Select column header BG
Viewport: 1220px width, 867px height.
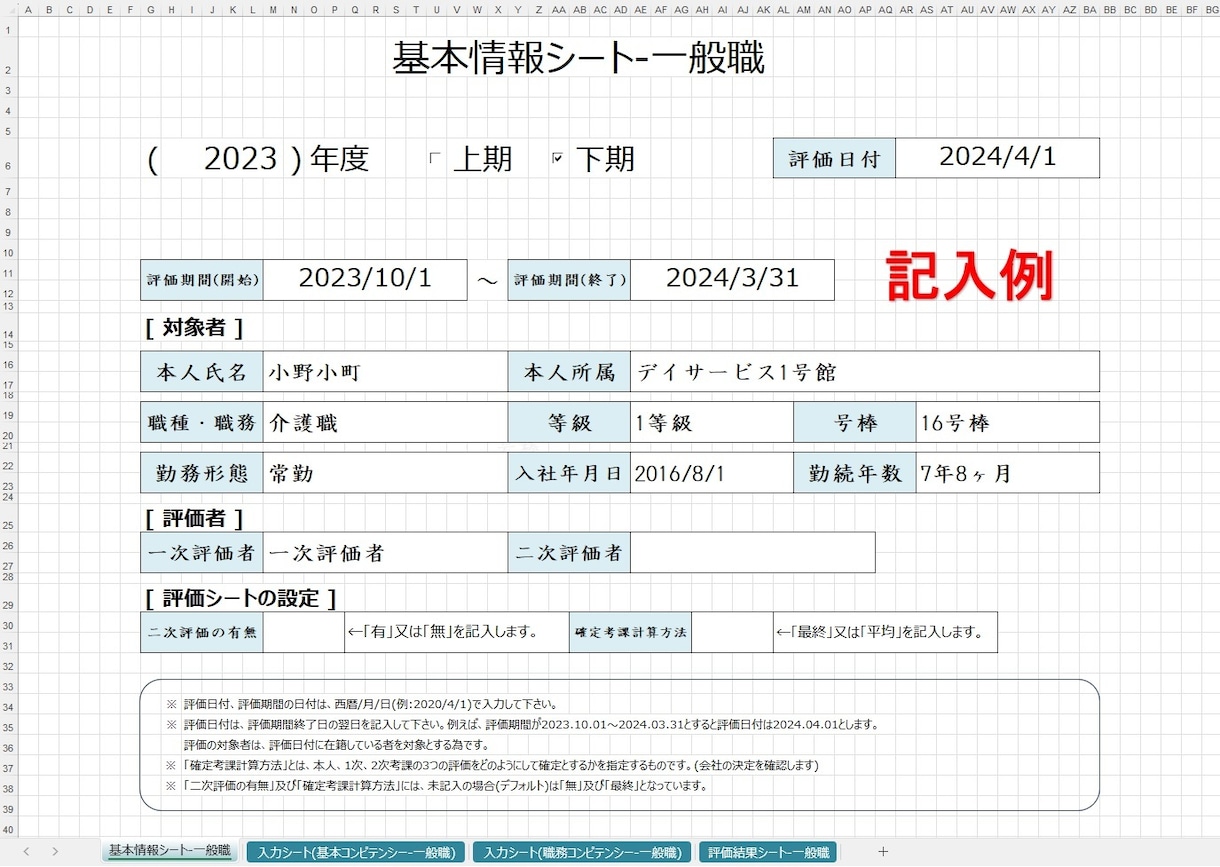pos(1212,11)
